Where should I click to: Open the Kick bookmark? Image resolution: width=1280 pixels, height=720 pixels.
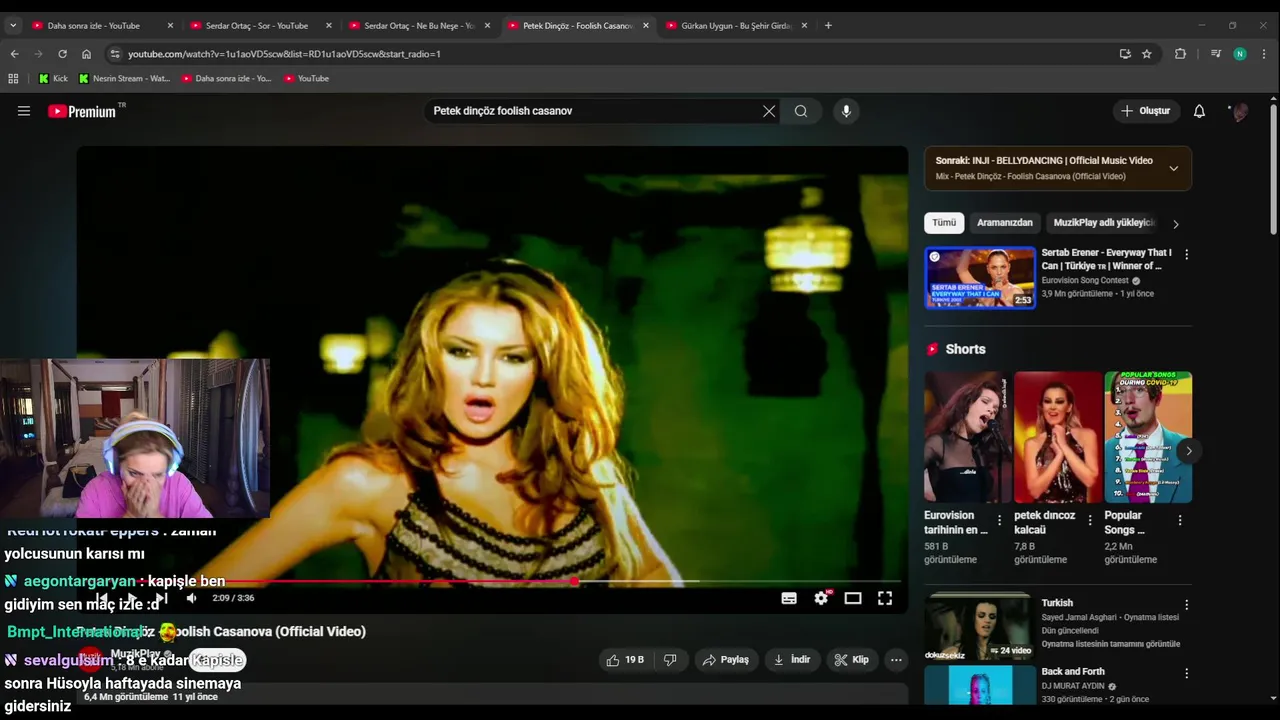tap(53, 78)
